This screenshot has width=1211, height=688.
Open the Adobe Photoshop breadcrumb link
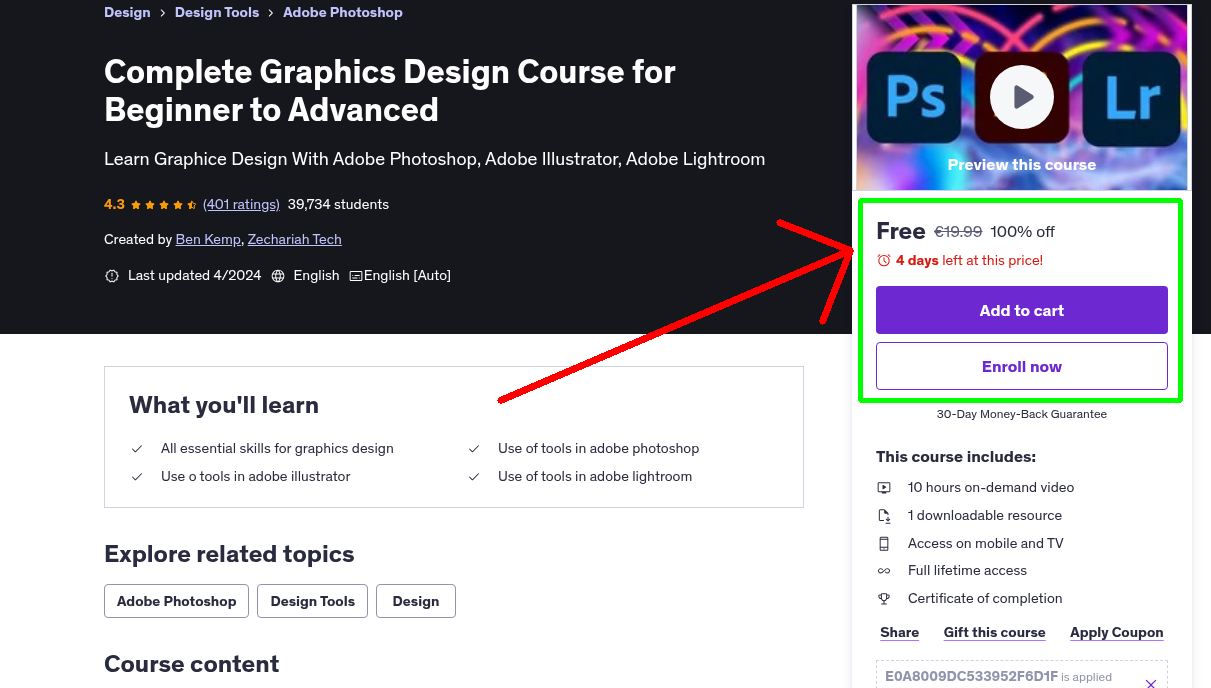point(343,13)
